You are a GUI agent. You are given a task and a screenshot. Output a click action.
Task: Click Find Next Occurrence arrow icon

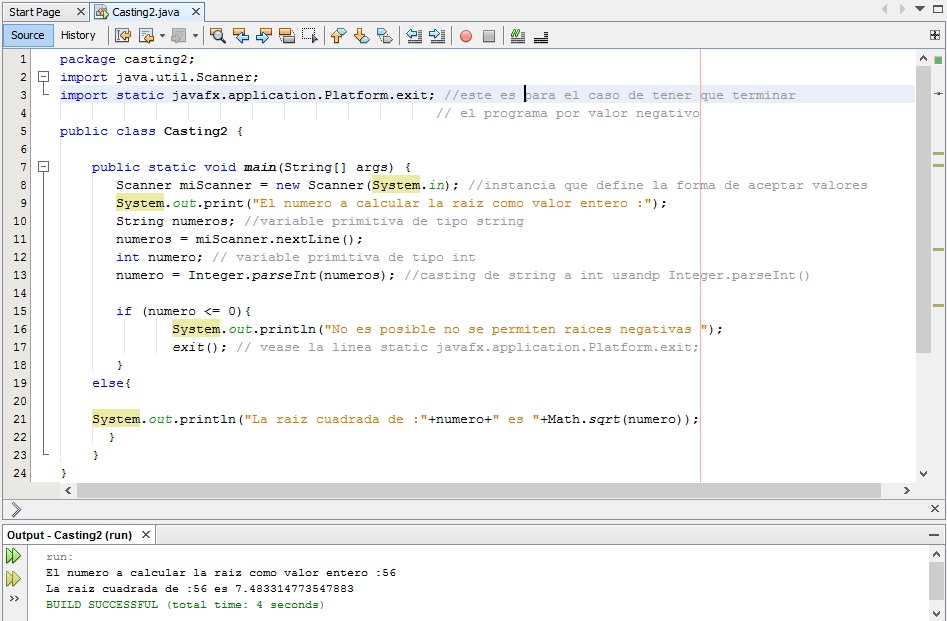click(264, 36)
